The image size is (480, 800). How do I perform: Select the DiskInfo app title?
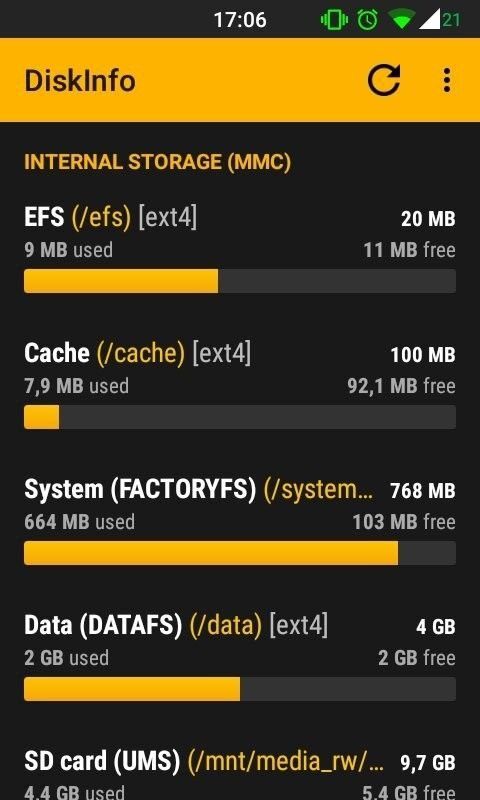pyautogui.click(x=80, y=81)
